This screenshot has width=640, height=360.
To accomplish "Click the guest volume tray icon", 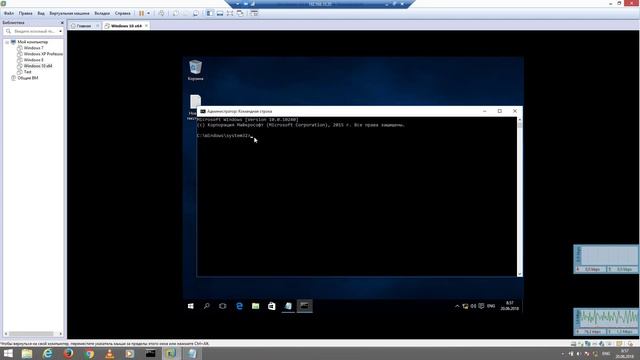I will pos(473,306).
